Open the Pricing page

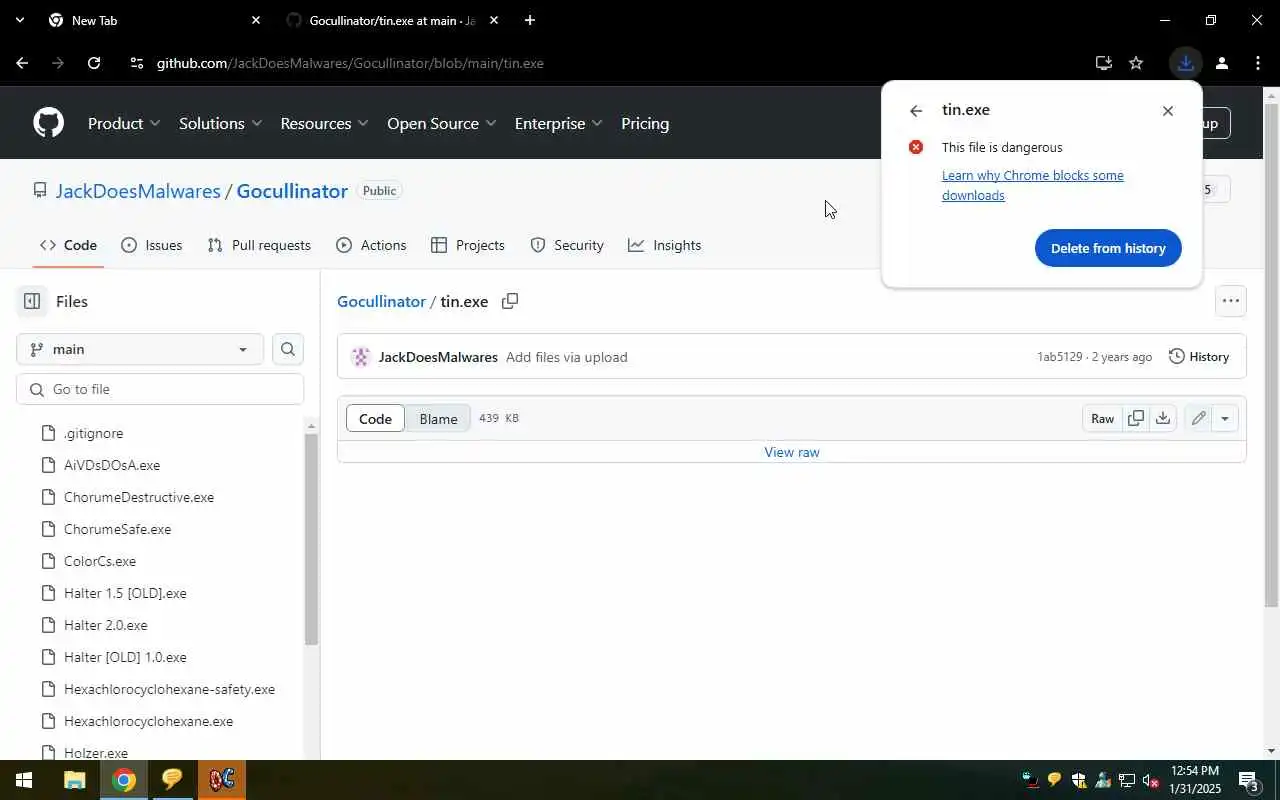[645, 123]
